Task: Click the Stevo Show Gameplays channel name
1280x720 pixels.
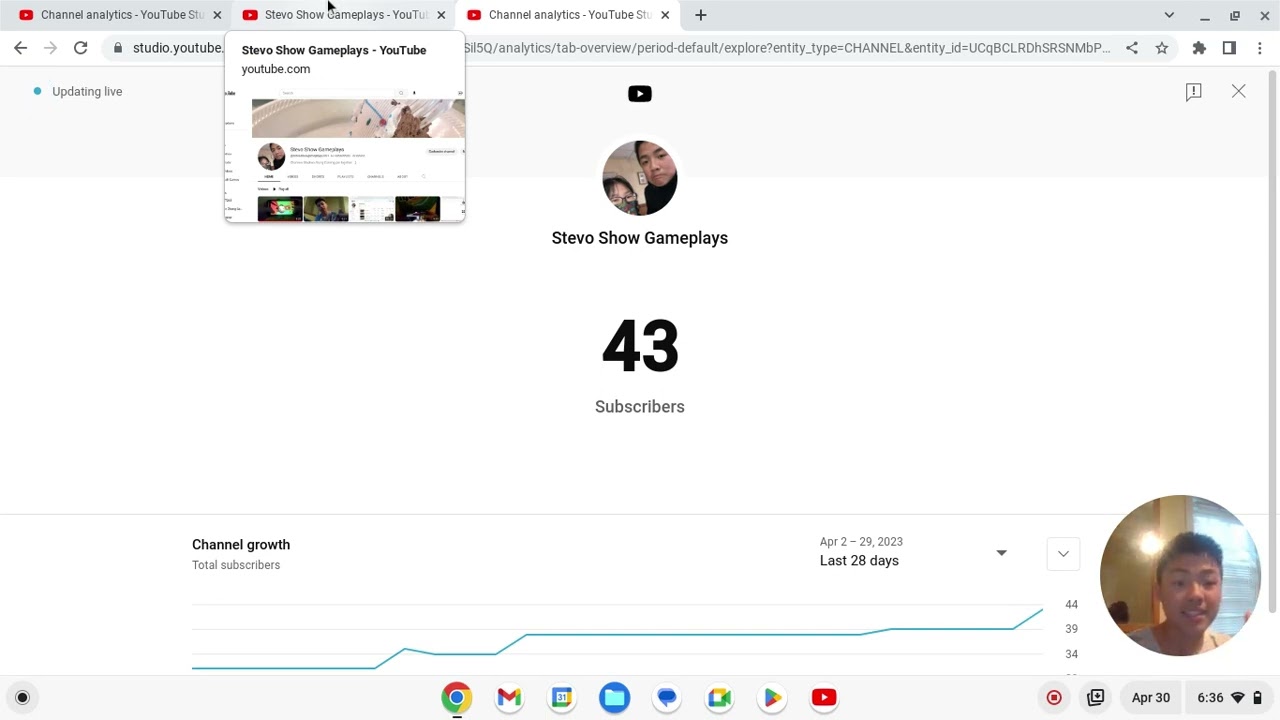Action: point(640,238)
